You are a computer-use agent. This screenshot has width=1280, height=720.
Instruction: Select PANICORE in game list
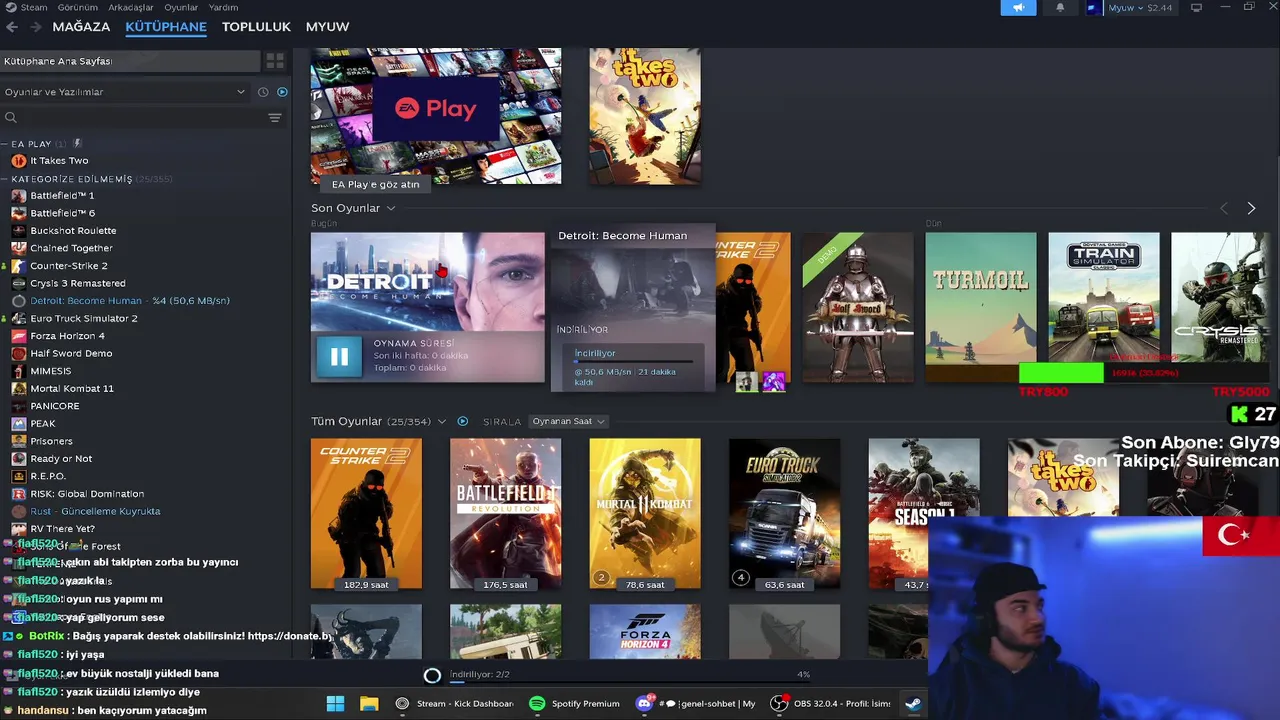point(54,406)
